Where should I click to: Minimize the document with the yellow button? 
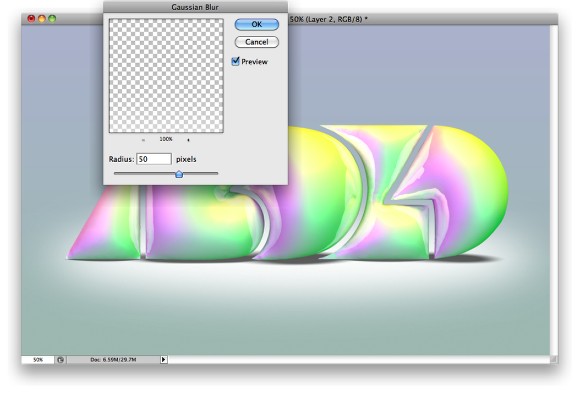(42, 18)
